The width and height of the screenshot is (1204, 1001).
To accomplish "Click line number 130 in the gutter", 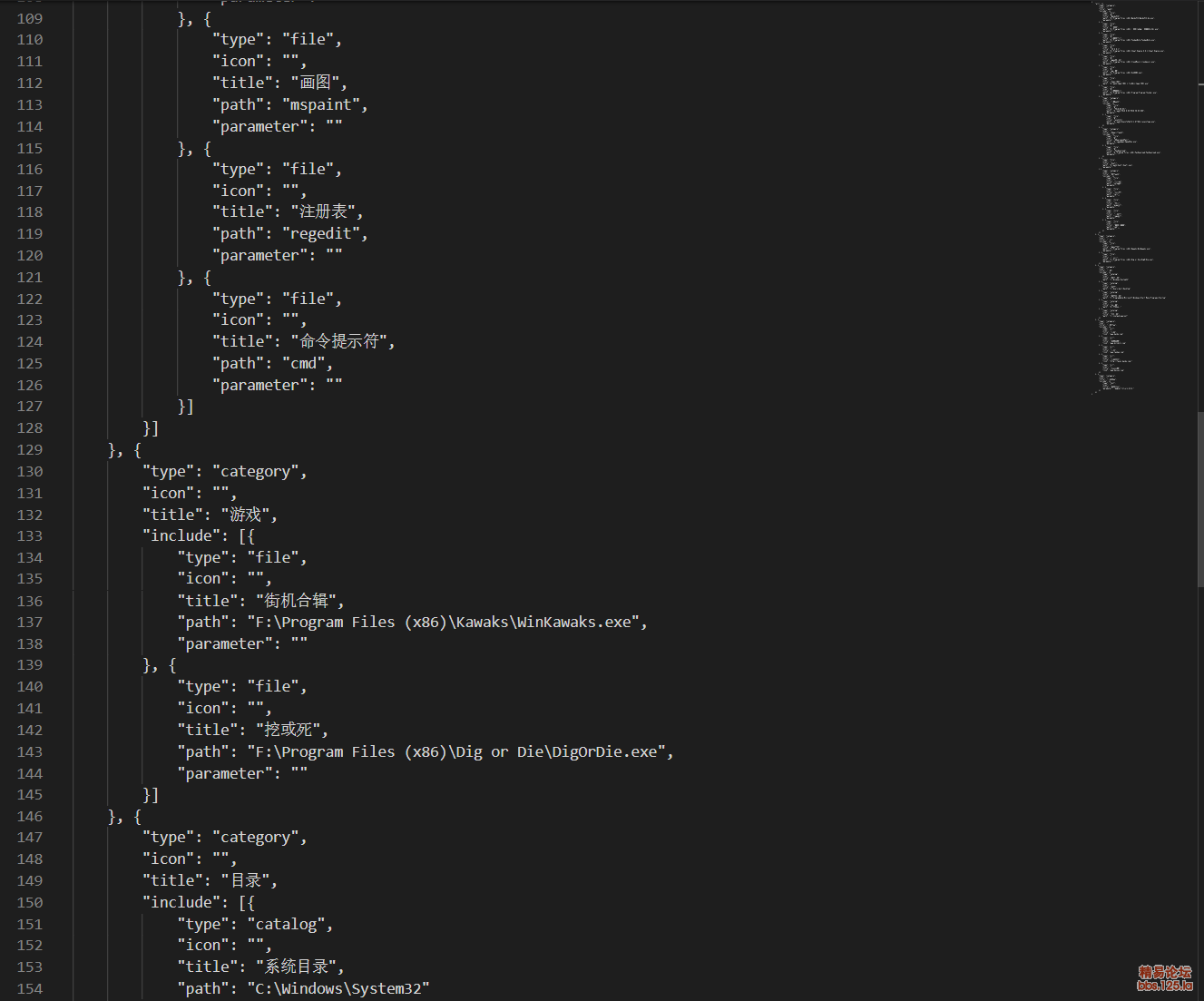I will coord(30,471).
